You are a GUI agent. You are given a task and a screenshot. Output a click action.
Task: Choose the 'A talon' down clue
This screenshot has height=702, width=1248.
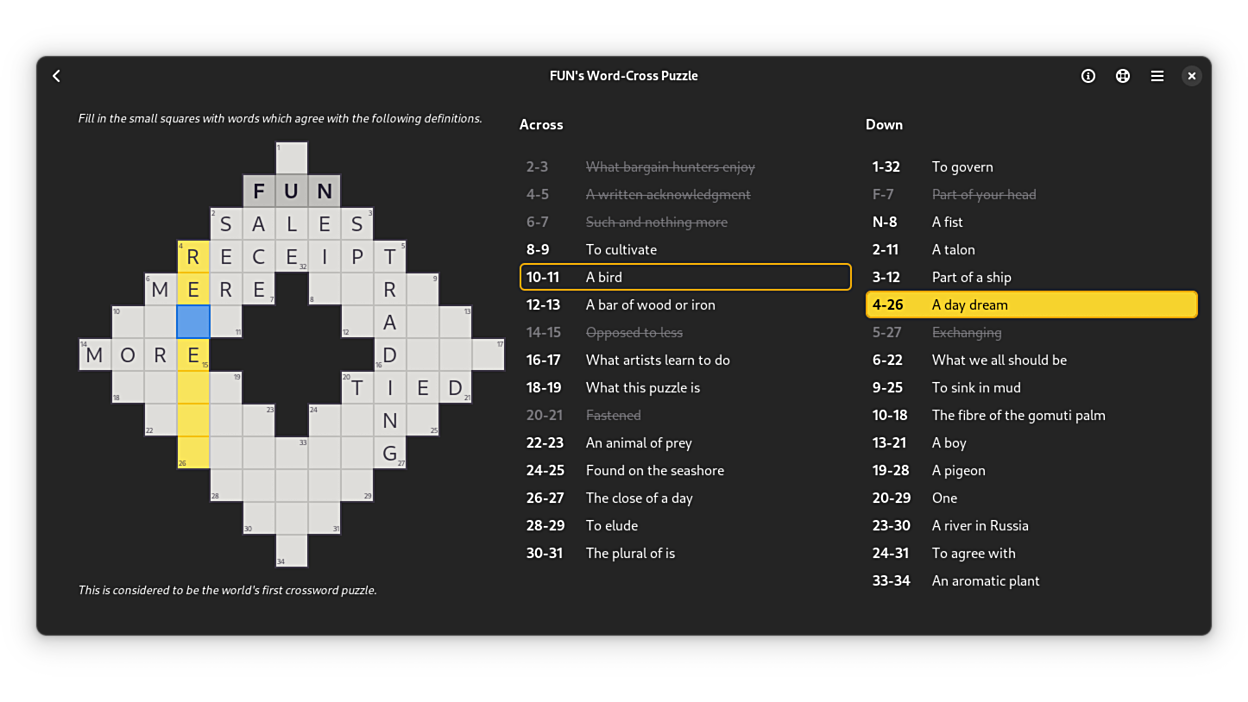point(1031,250)
